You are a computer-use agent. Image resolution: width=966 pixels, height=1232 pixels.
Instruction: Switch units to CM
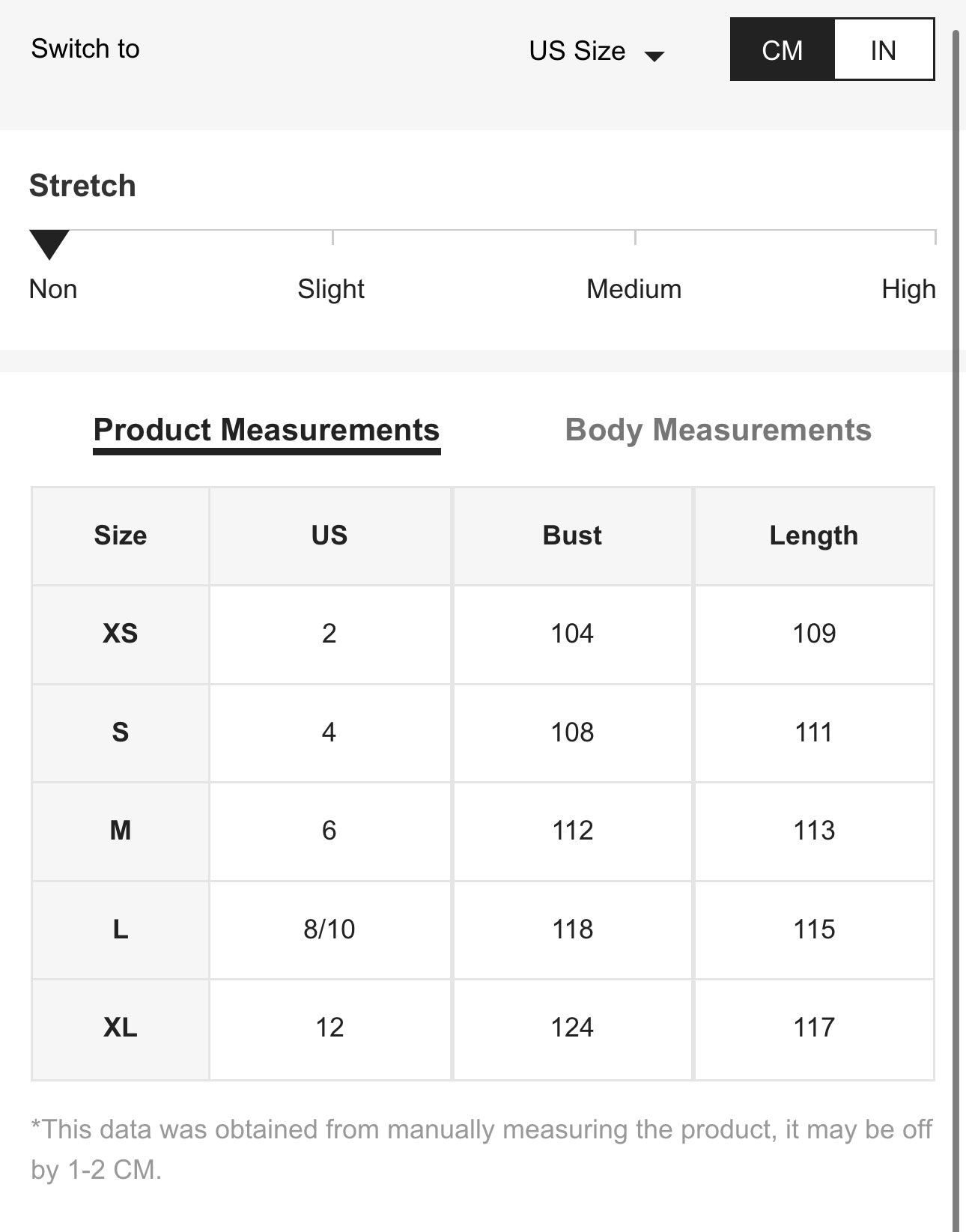tap(782, 50)
